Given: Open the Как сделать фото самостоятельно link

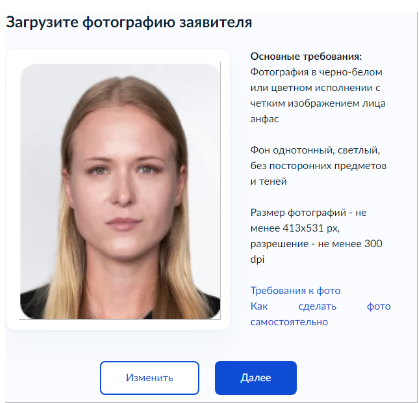Looking at the screenshot, I should pos(320,314).
